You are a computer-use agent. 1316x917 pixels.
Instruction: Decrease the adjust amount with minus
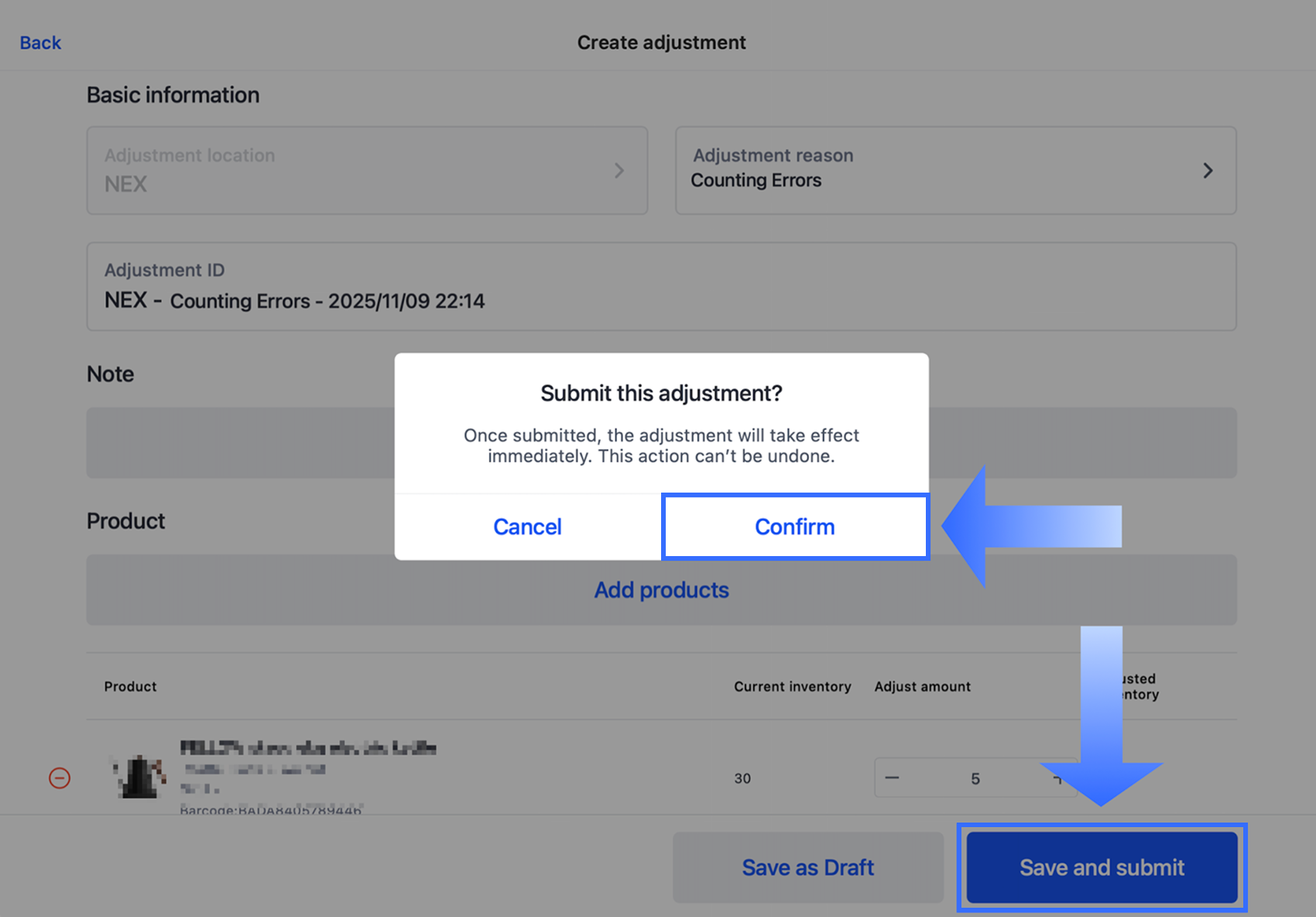[x=893, y=778]
